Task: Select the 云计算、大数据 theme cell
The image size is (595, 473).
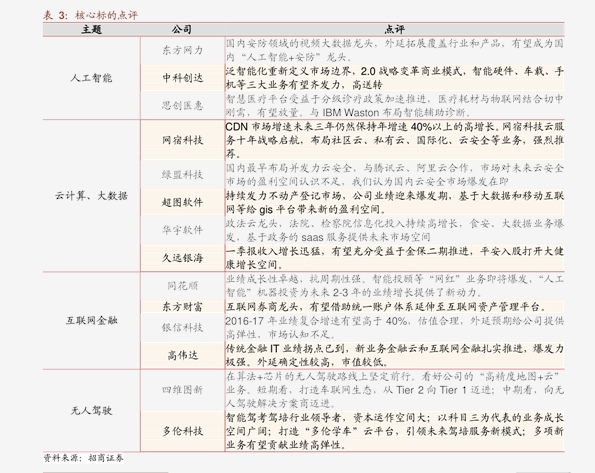Action: (91, 196)
